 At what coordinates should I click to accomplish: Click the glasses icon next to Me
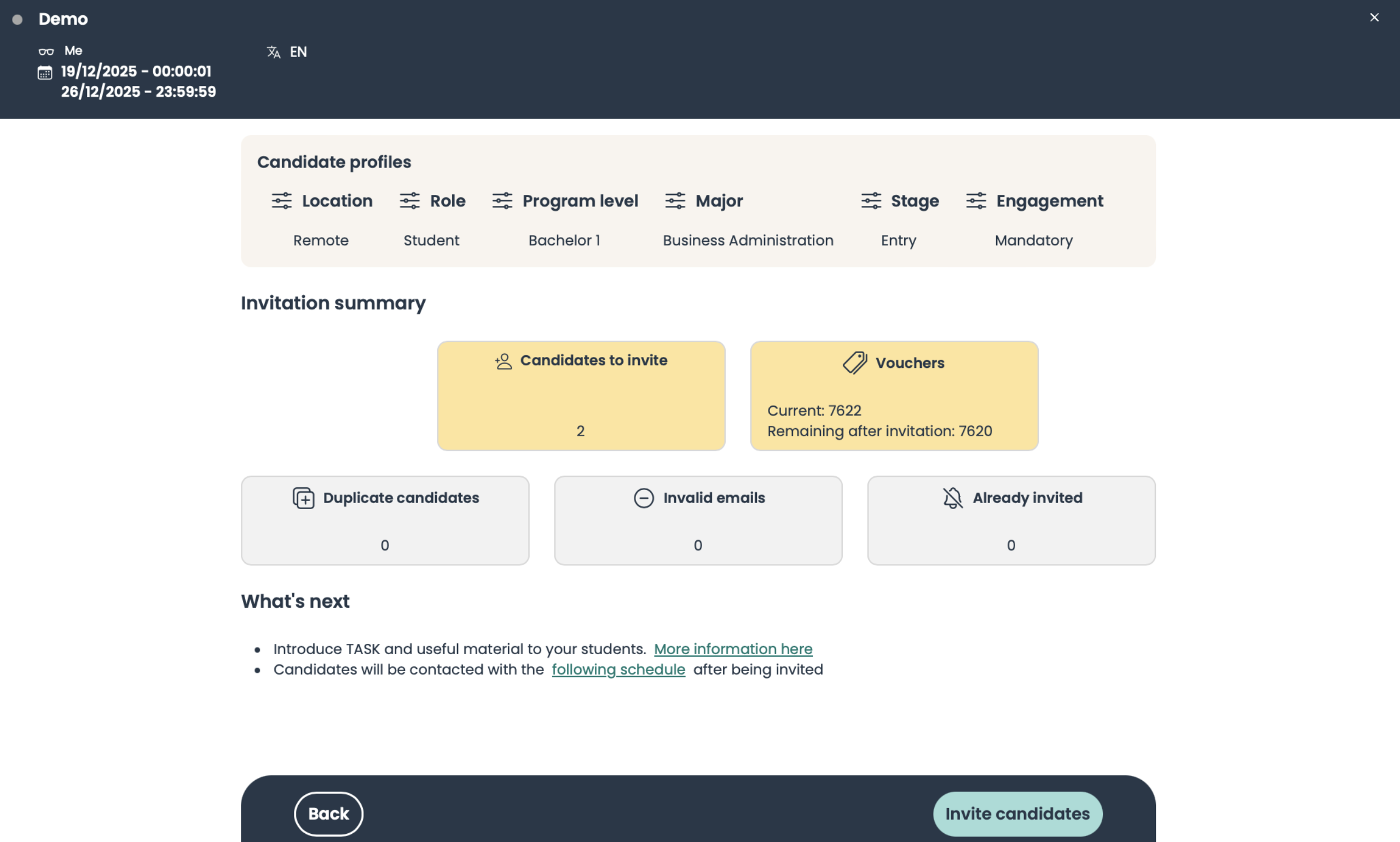tap(46, 51)
